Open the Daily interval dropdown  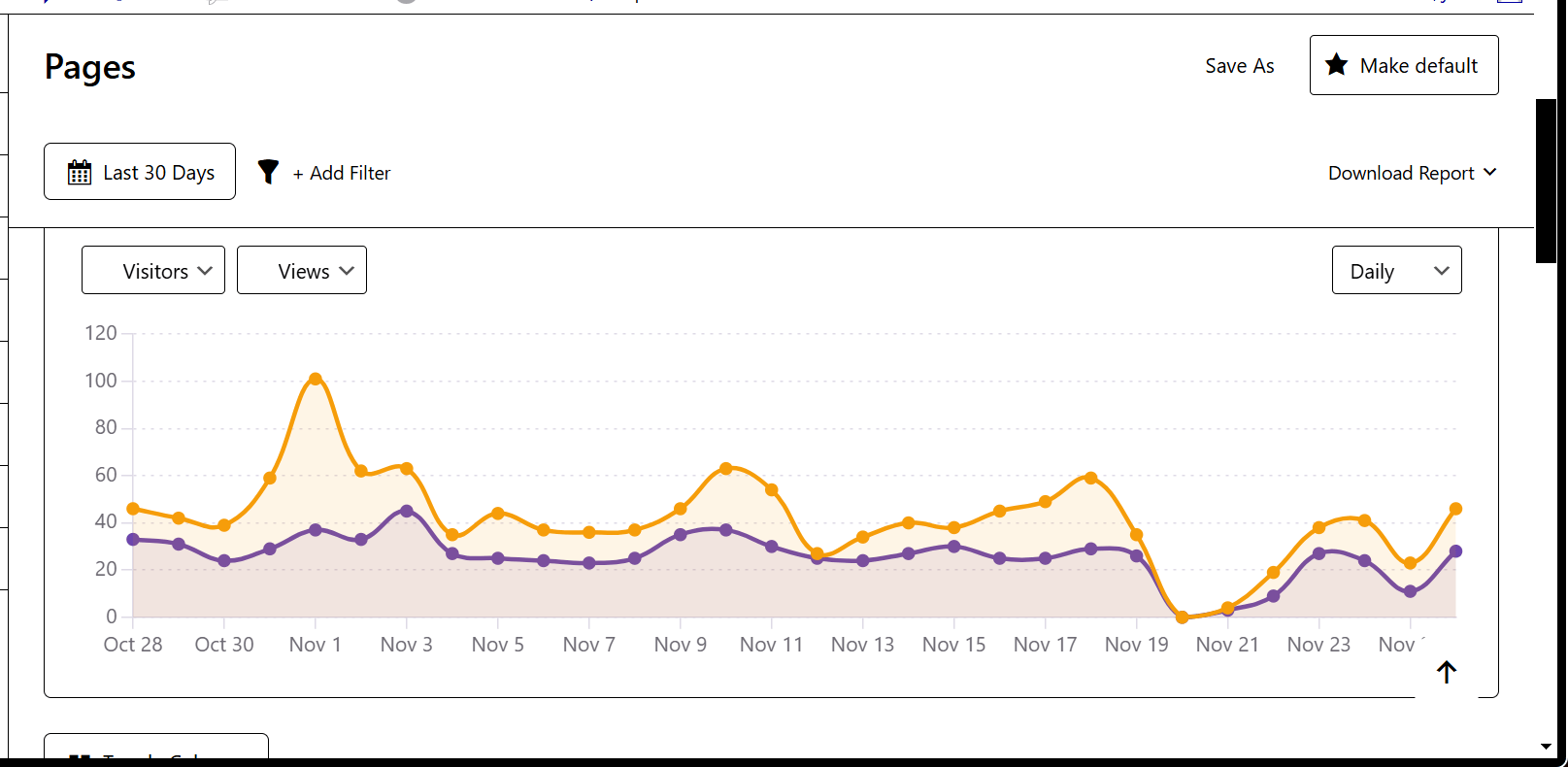(1396, 270)
